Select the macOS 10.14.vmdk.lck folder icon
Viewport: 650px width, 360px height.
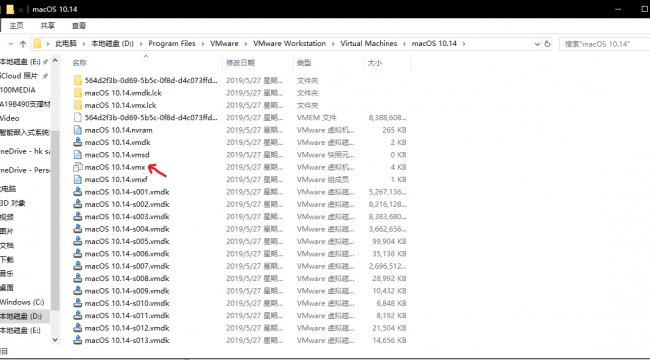coord(78,92)
